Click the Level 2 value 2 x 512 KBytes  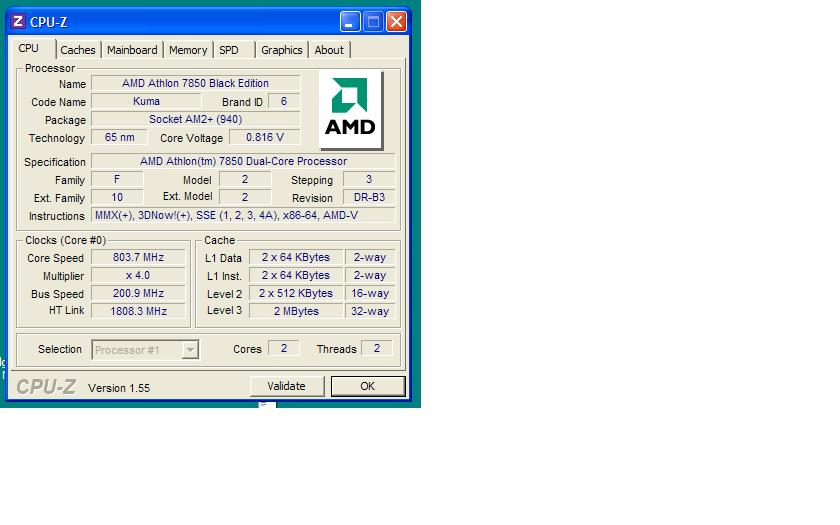(296, 293)
